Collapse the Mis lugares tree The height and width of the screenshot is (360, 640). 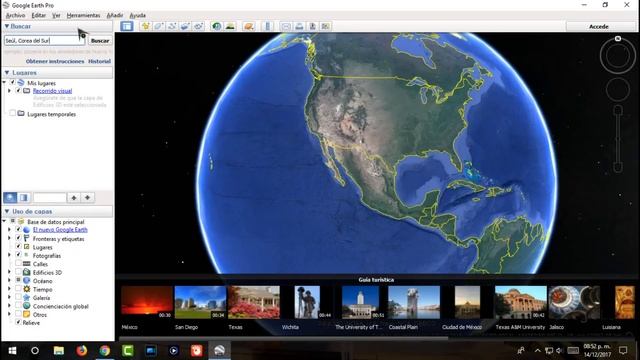coord(4,82)
